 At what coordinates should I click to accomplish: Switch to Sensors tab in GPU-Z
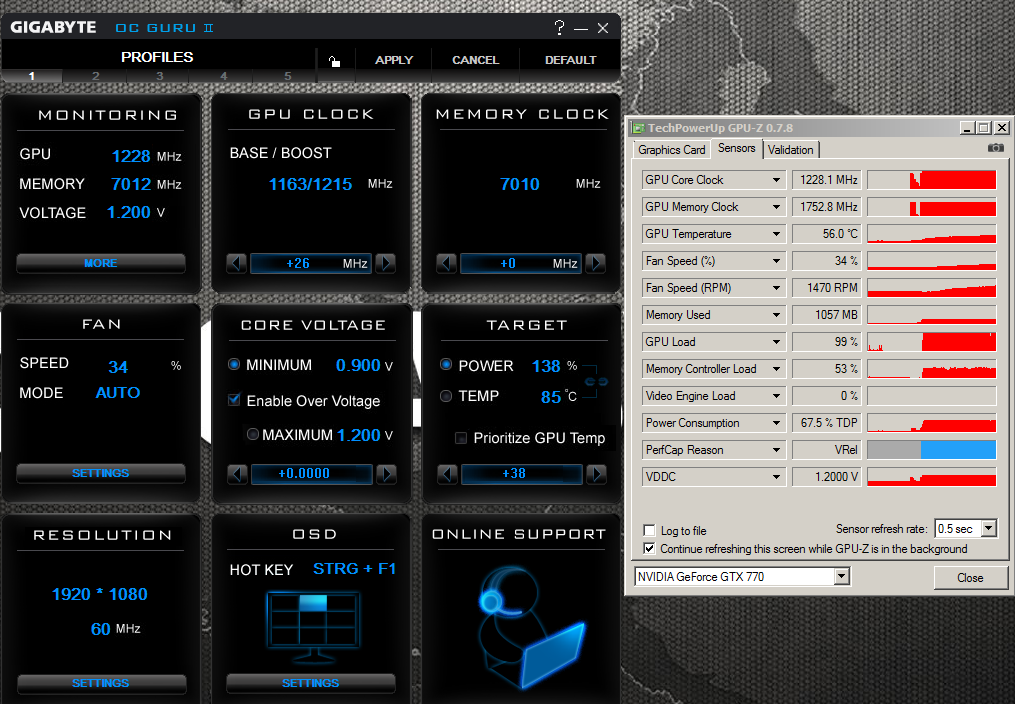(x=737, y=148)
